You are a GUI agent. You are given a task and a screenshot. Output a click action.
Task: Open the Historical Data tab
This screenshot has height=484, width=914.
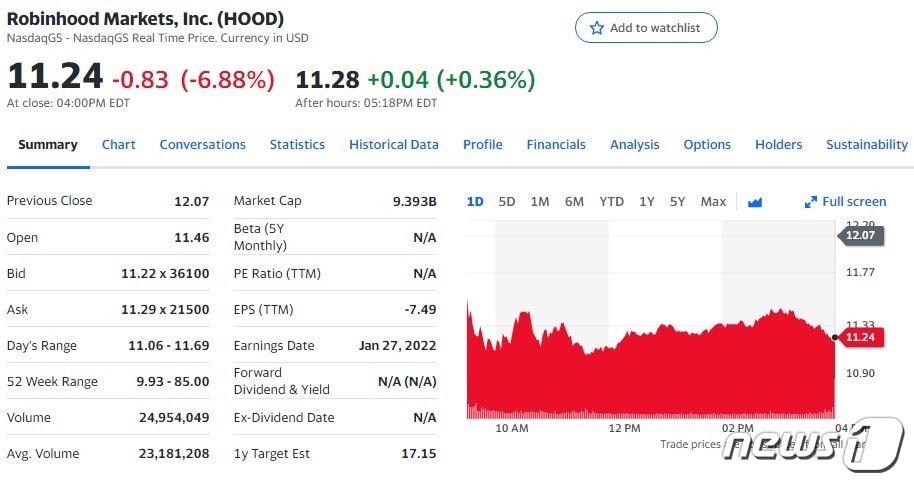pos(393,144)
